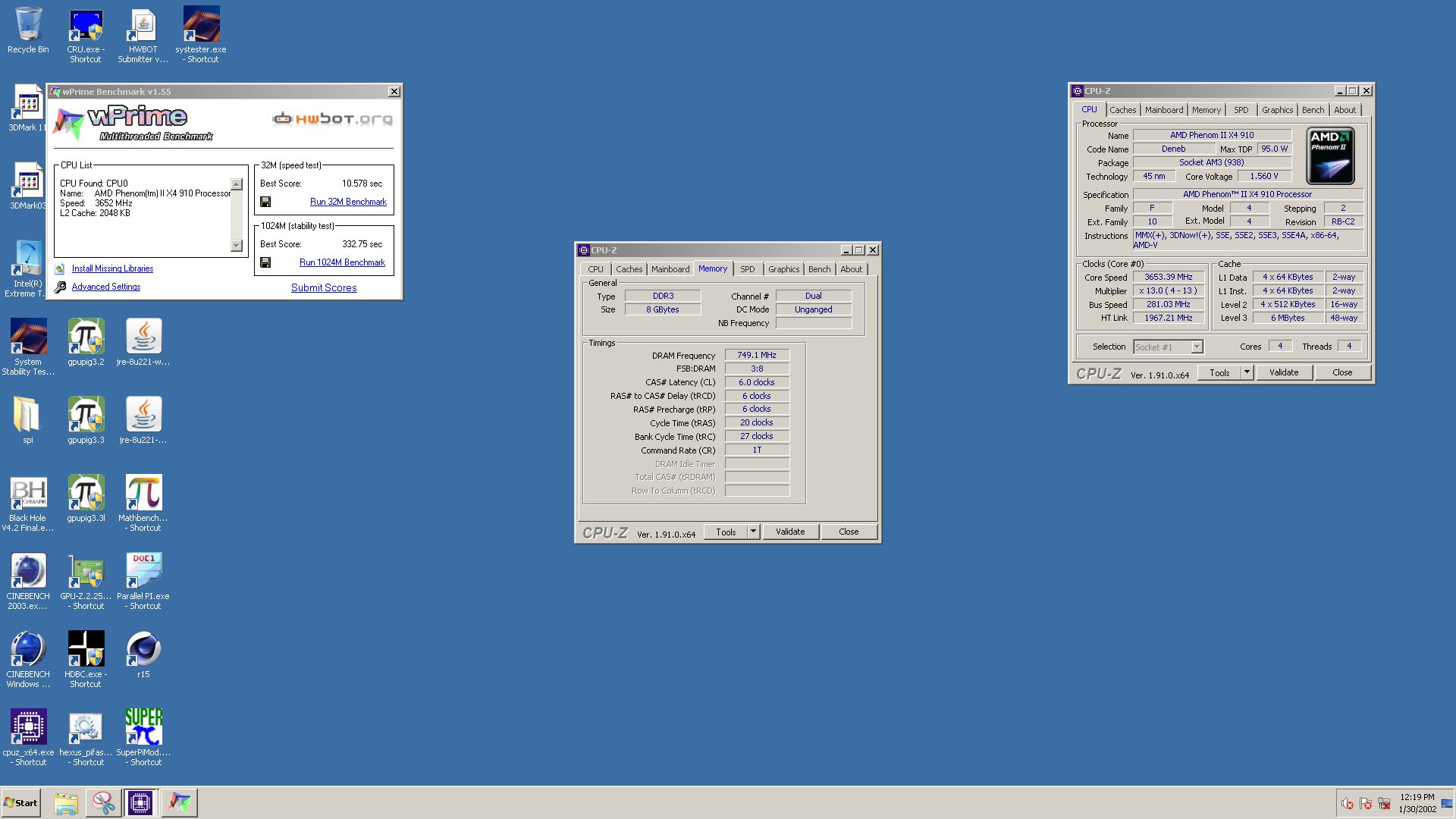This screenshot has height=819, width=1456.
Task: Click Tools button in right CPU-Z window
Action: pyautogui.click(x=1219, y=372)
